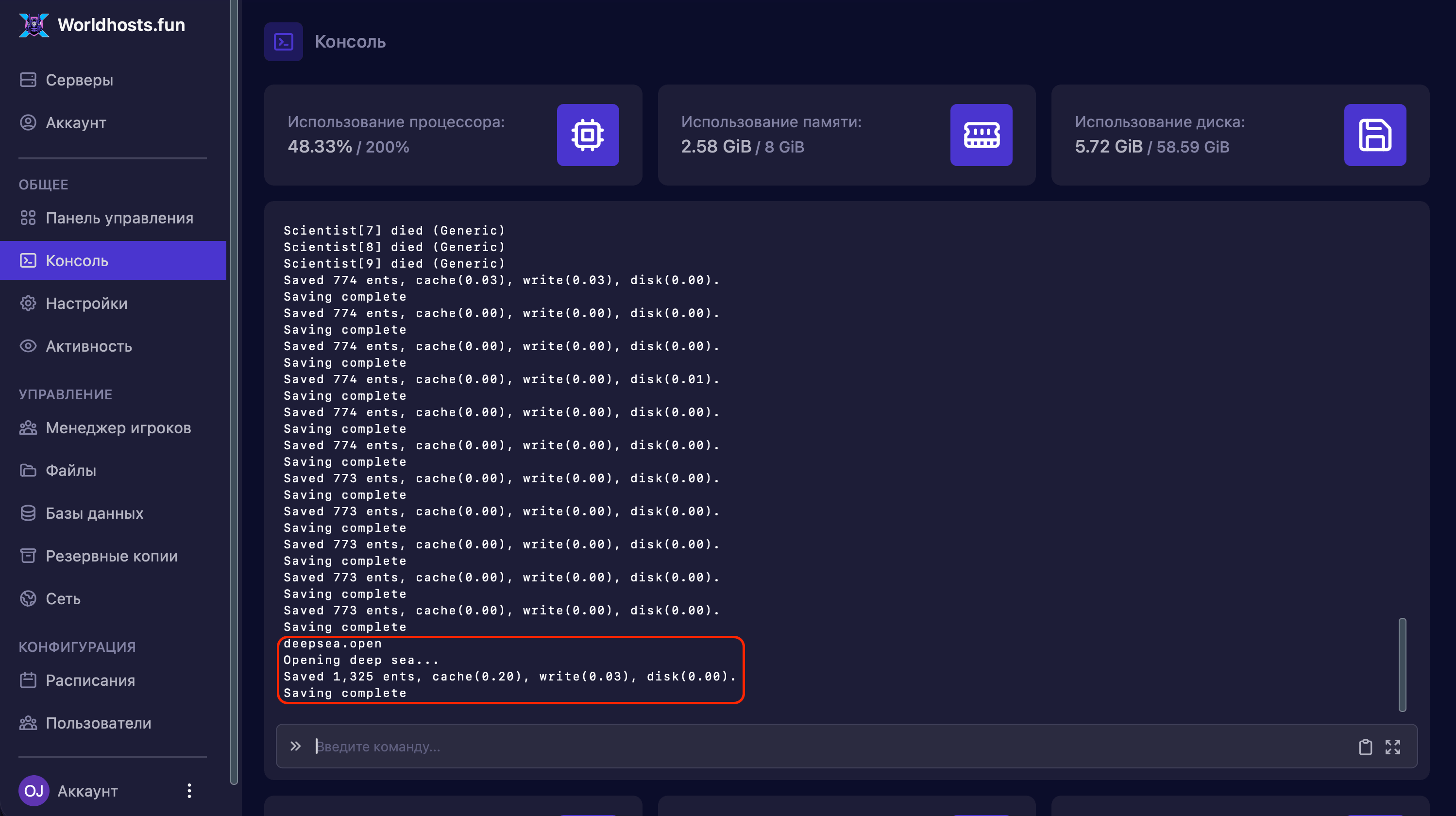Viewport: 1456px width, 816px height.
Task: Click the CPU usage chip icon
Action: [588, 135]
